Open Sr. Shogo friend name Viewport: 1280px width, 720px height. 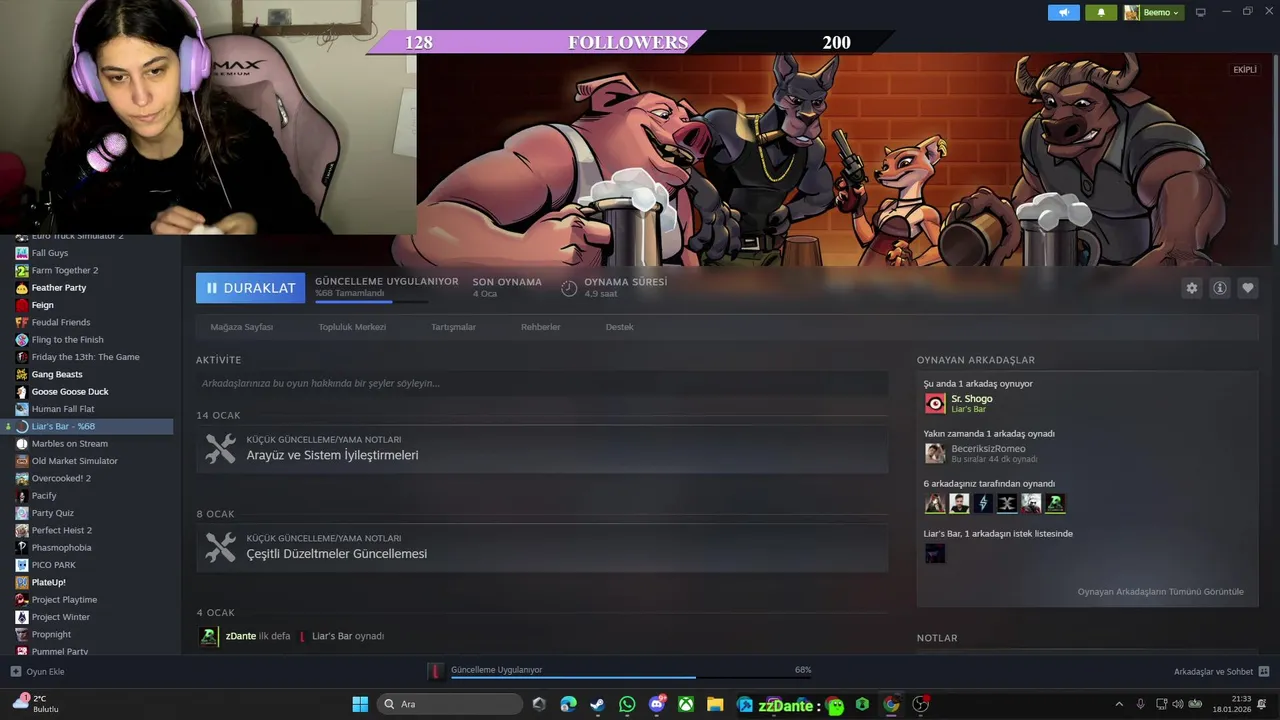point(972,399)
